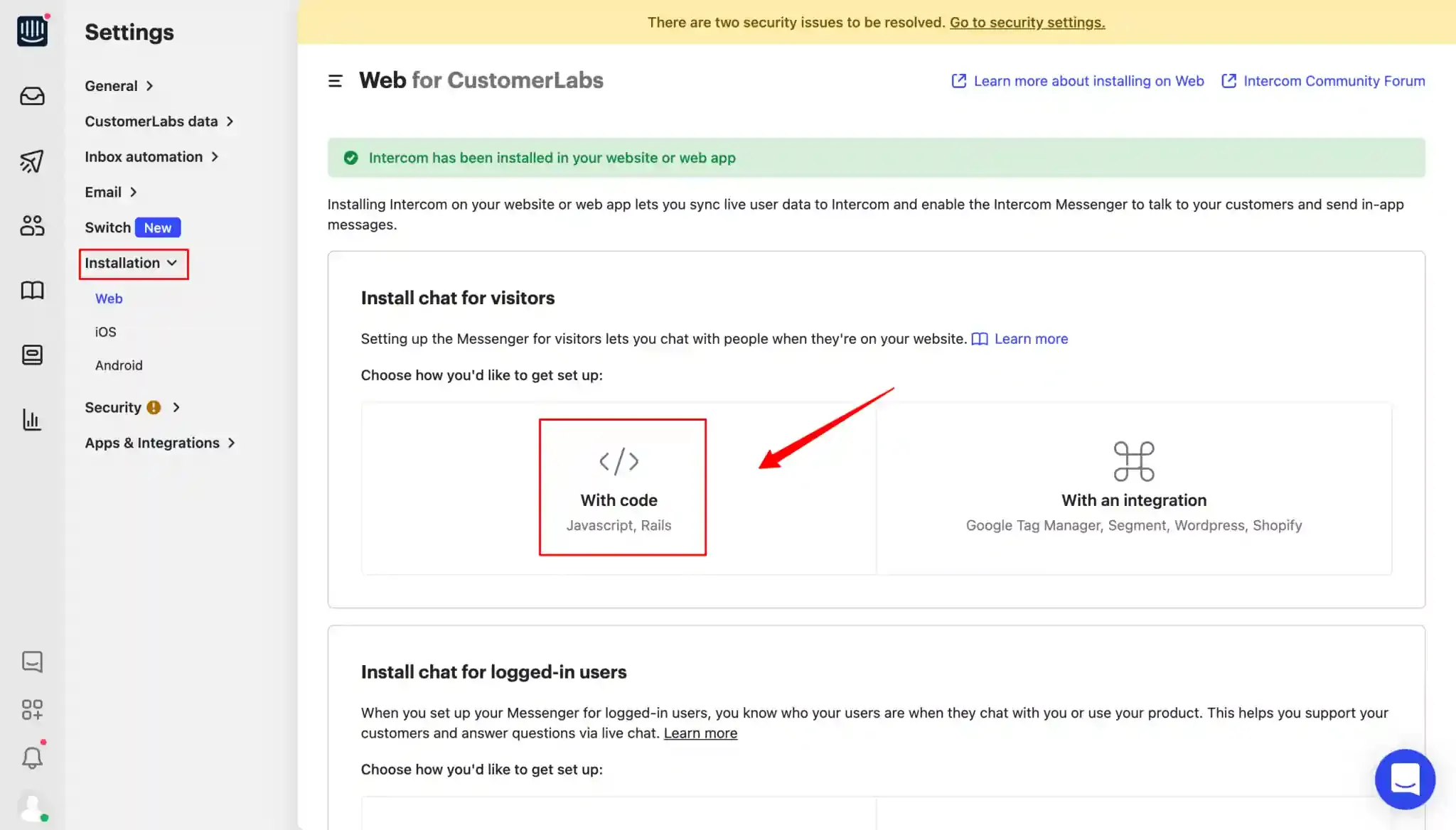Click external-link icon before Learn more about installing
Image resolution: width=1456 pixels, height=830 pixels.
coord(958,81)
